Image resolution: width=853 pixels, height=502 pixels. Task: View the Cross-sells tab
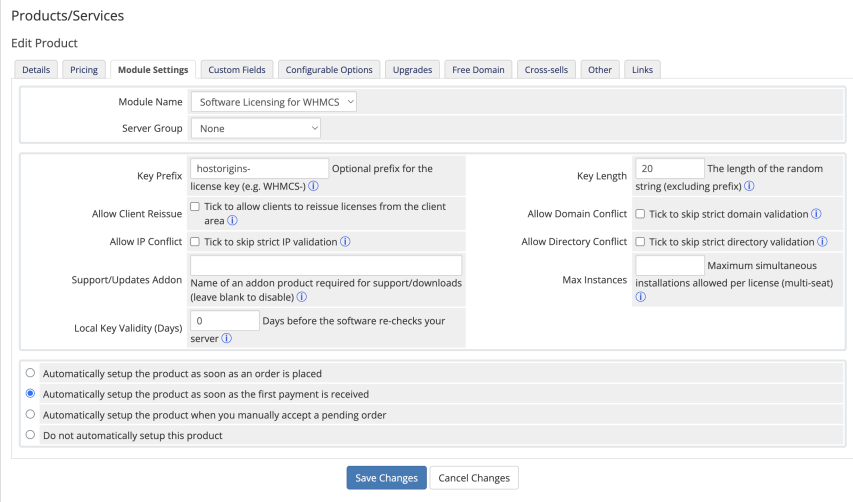546,70
